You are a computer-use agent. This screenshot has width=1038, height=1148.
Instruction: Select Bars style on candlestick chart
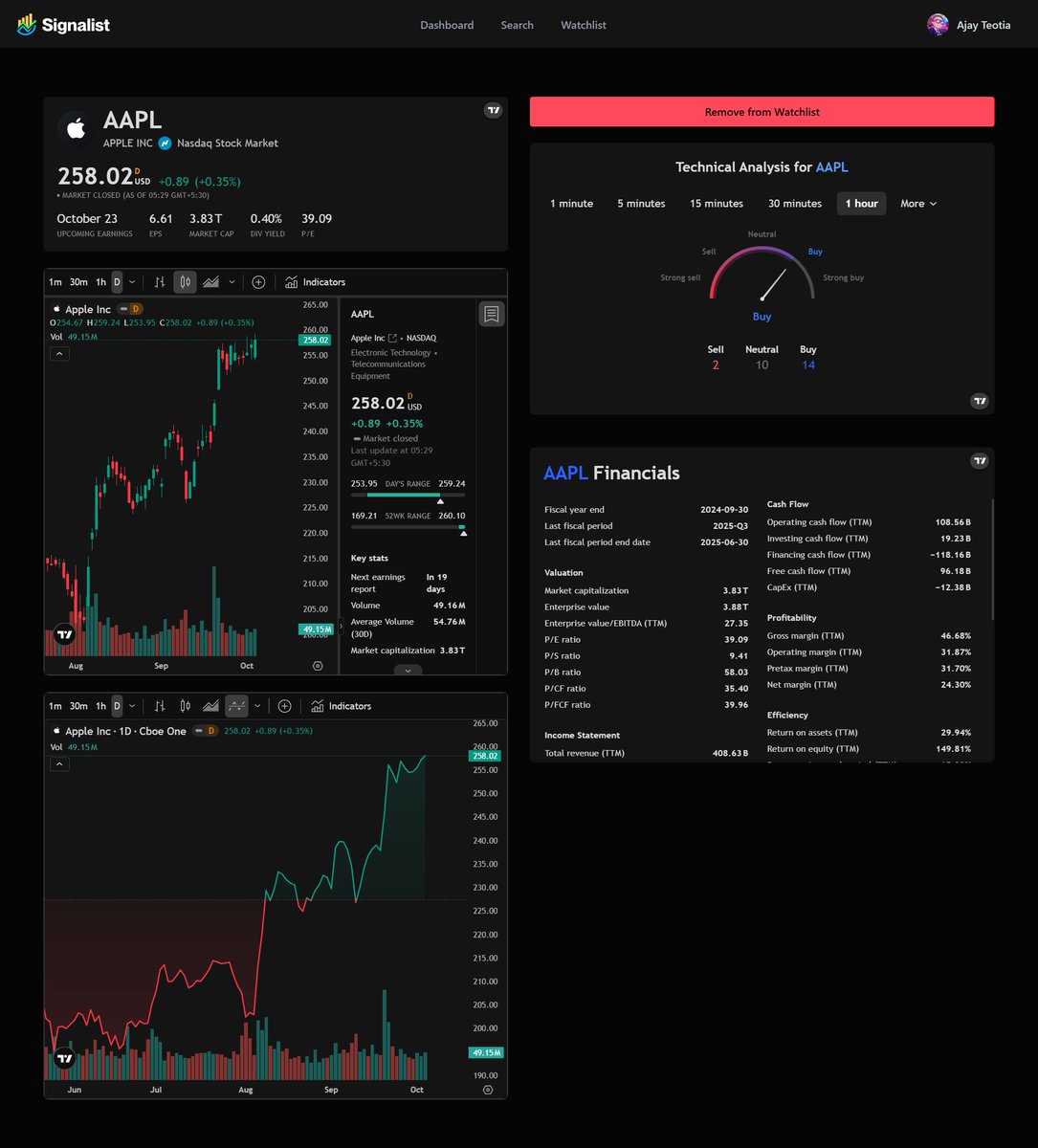tap(160, 282)
